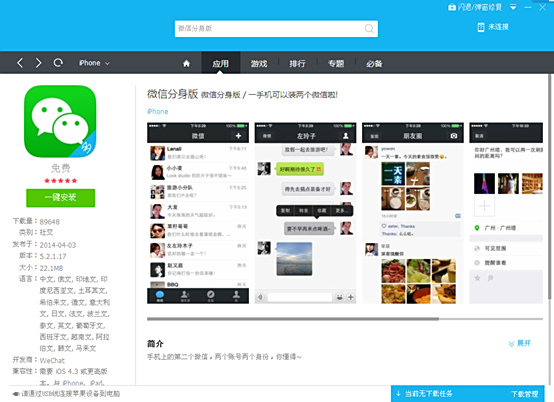Viewport: 554px width, 402px height.
Task: Click the refresh icon in navigation bar
Action: click(x=58, y=63)
